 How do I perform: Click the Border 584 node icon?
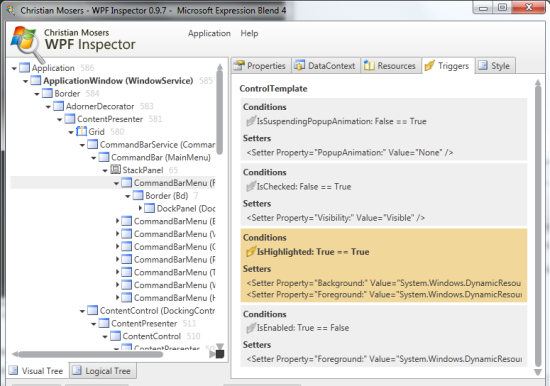(x=47, y=93)
